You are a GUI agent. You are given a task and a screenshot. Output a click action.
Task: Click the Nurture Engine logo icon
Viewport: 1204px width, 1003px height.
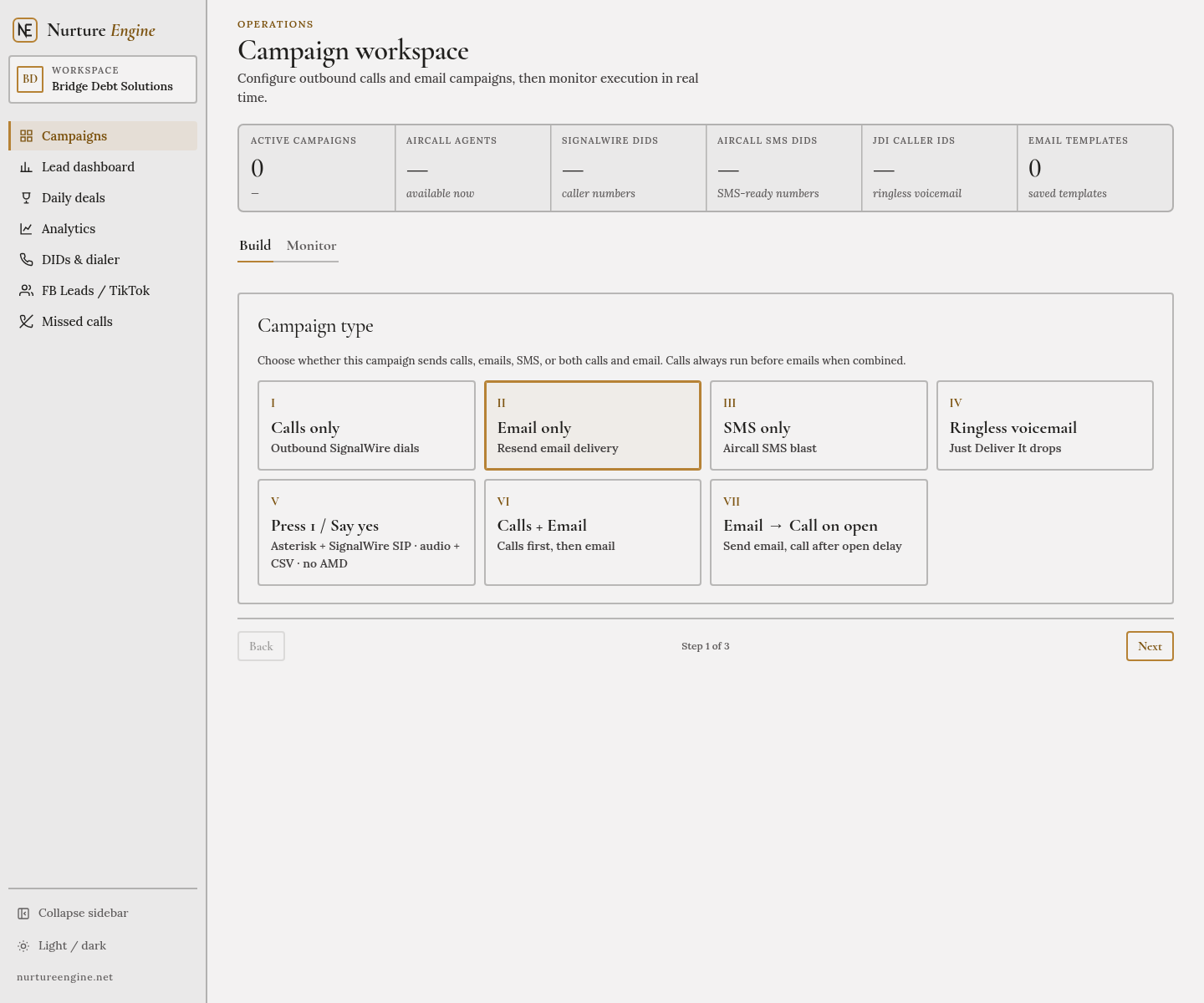tap(25, 30)
